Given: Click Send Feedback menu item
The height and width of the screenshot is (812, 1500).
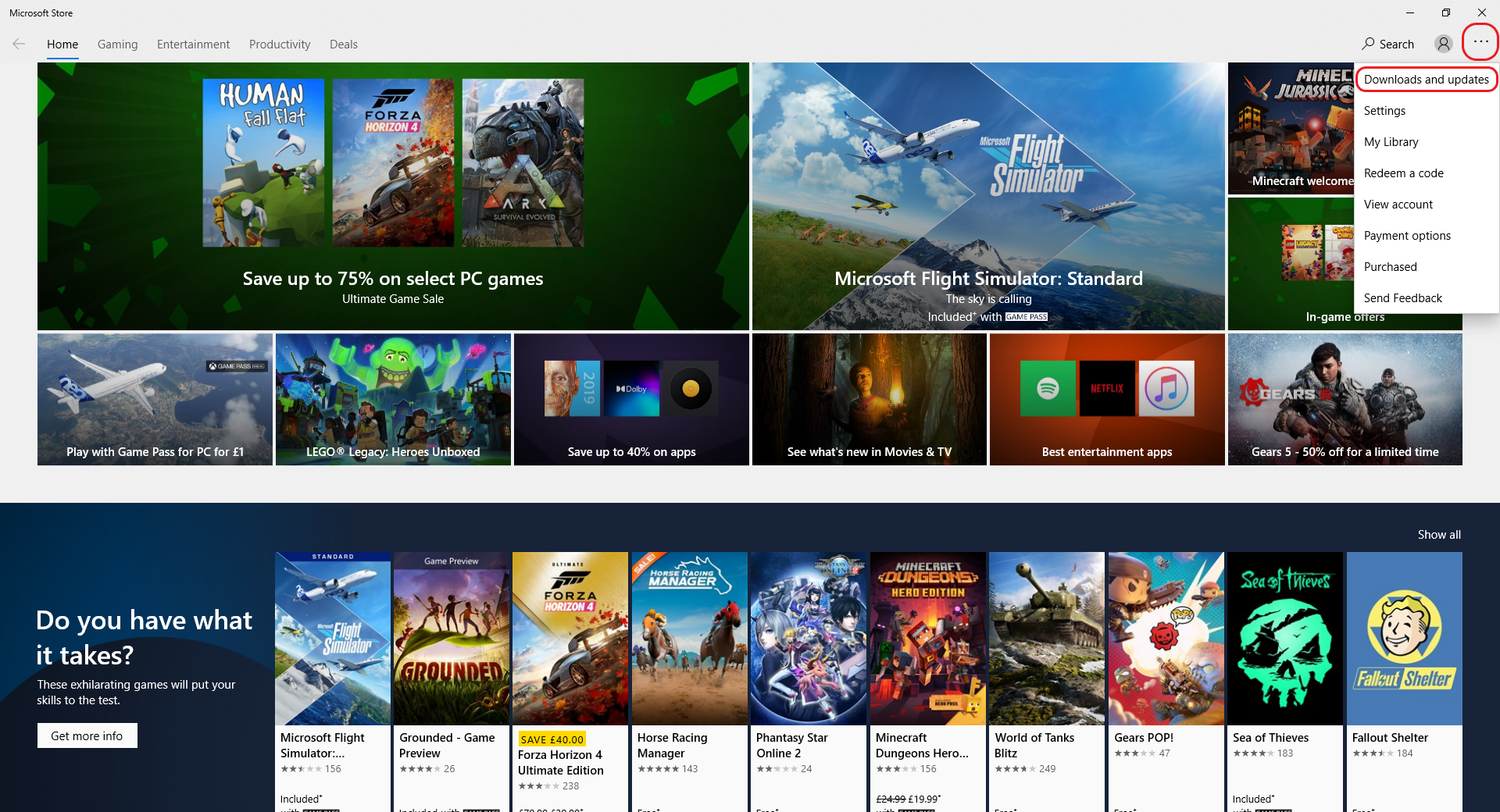Looking at the screenshot, I should point(1427,298).
